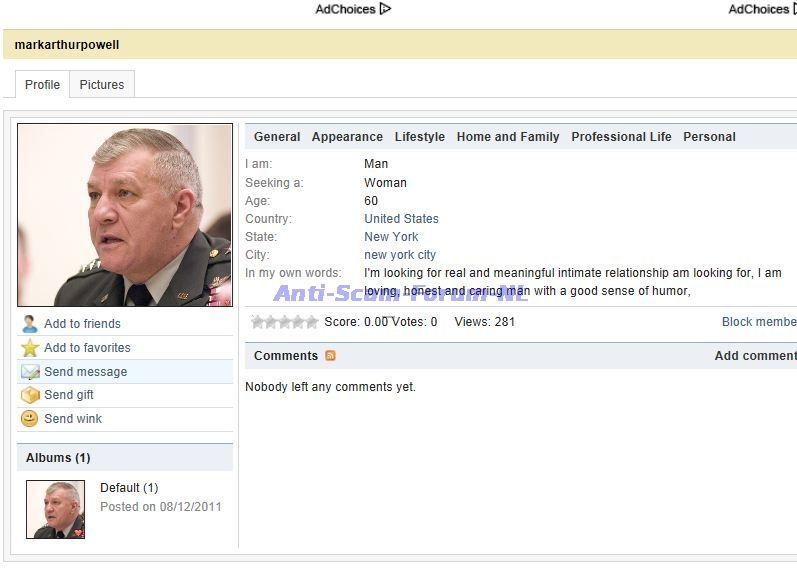The height and width of the screenshot is (585, 797).
Task: Open the Personal section
Action: point(709,137)
